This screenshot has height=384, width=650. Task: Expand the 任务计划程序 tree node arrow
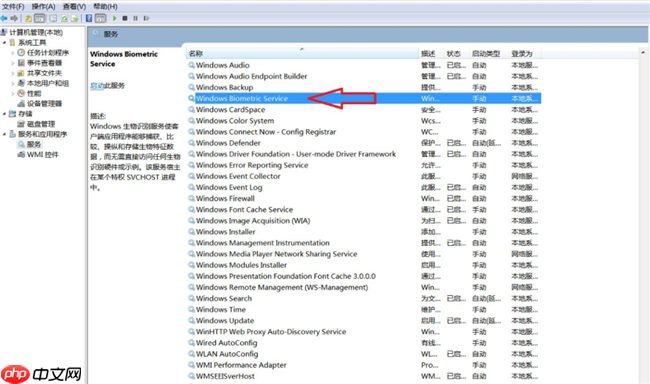click(13, 53)
